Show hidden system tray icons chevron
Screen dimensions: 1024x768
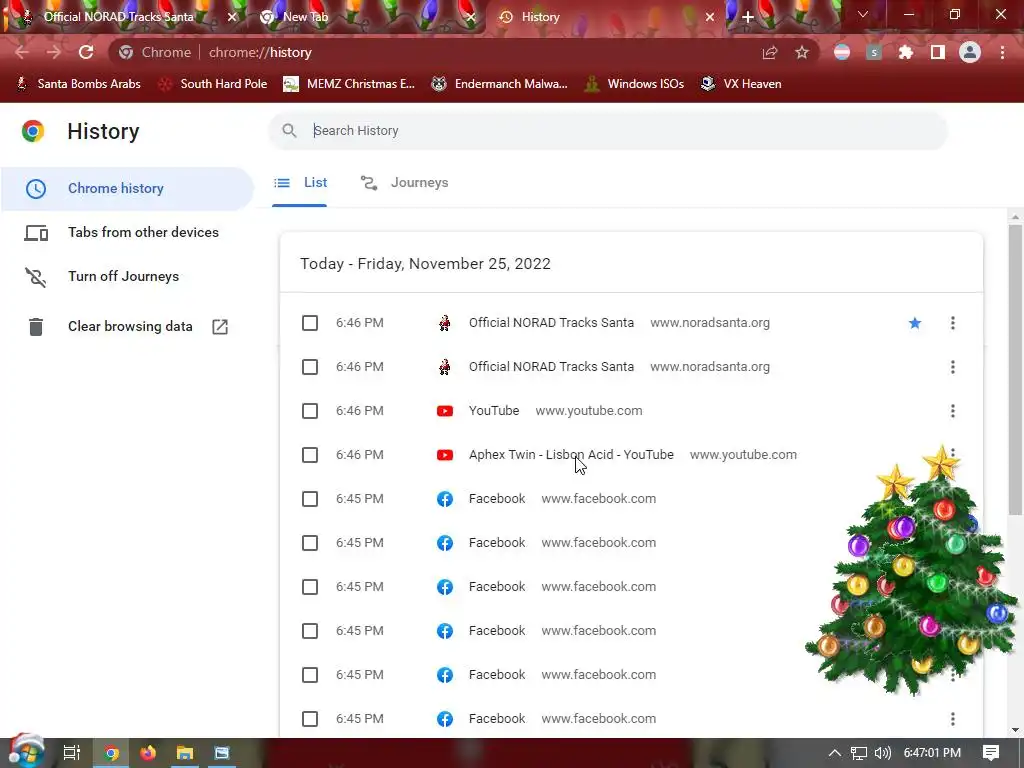point(835,753)
